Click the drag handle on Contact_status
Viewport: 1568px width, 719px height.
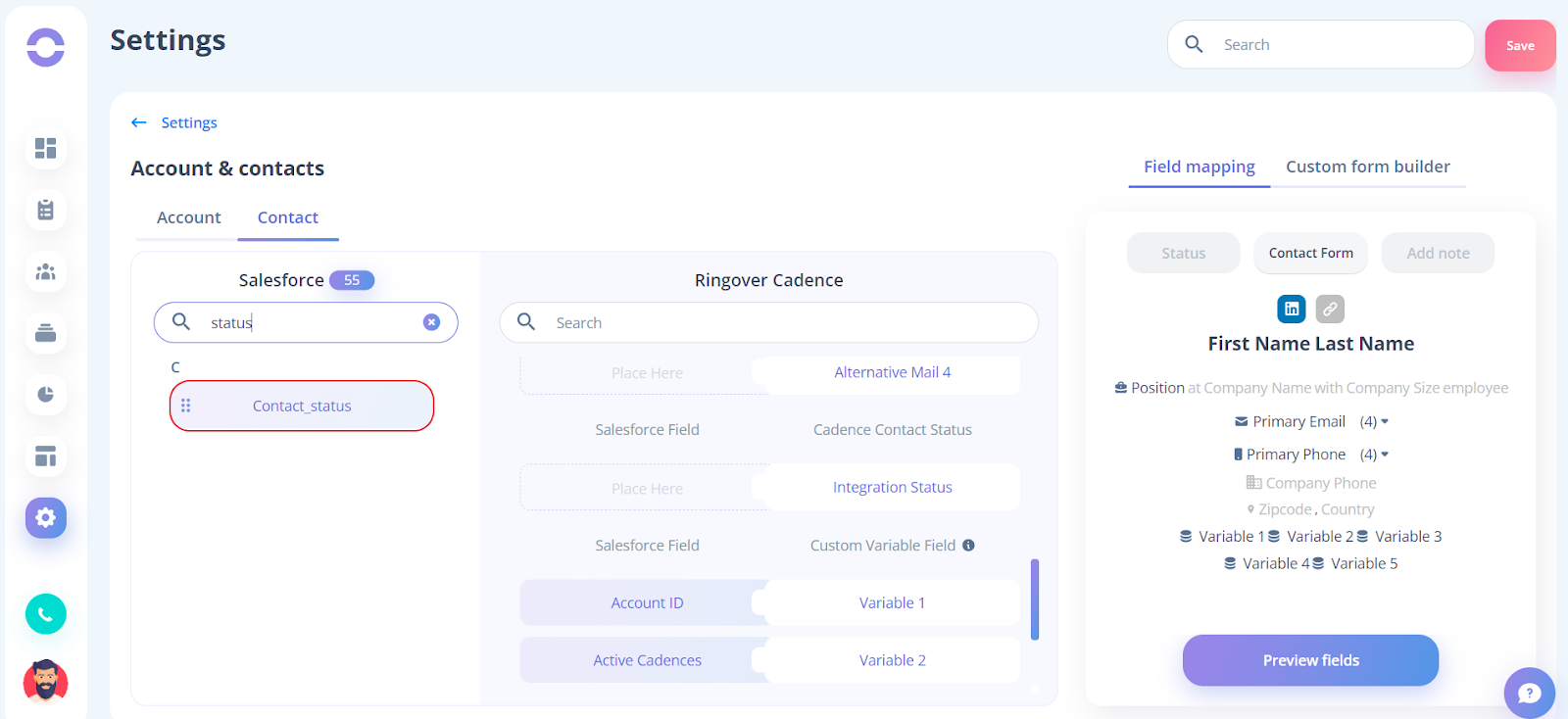click(x=185, y=406)
